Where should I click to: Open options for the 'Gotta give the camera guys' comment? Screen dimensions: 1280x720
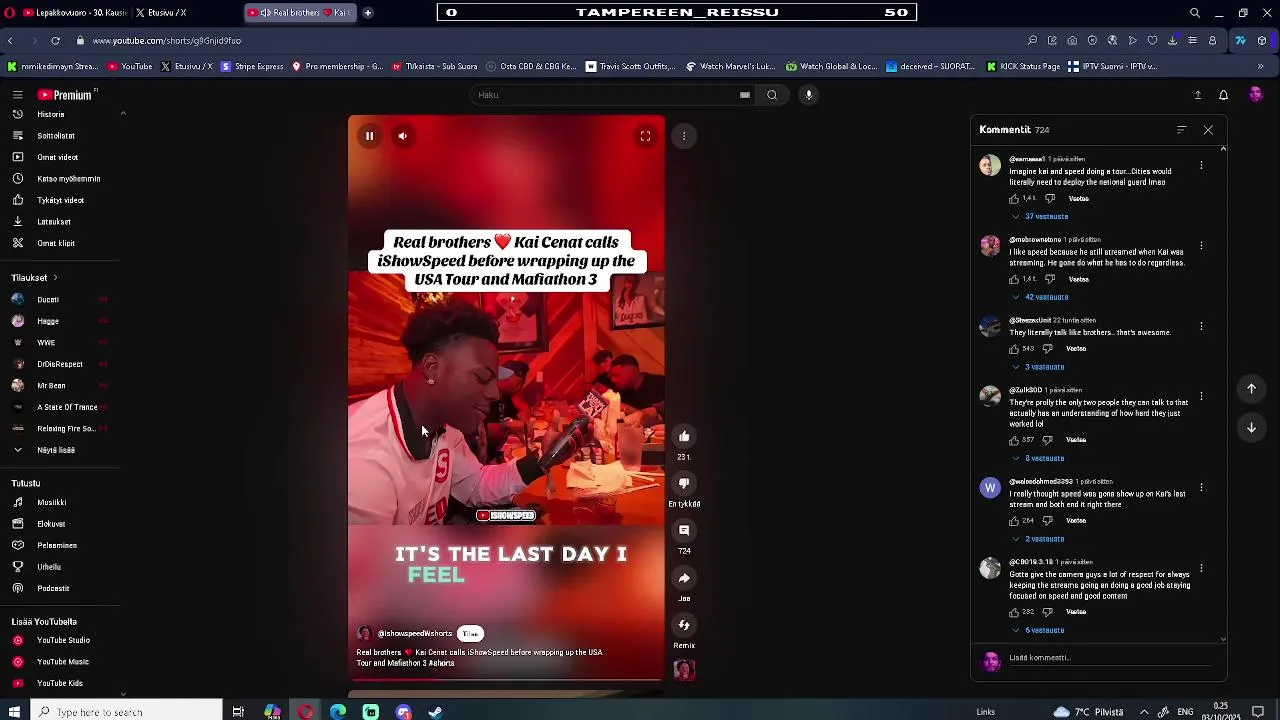point(1201,569)
